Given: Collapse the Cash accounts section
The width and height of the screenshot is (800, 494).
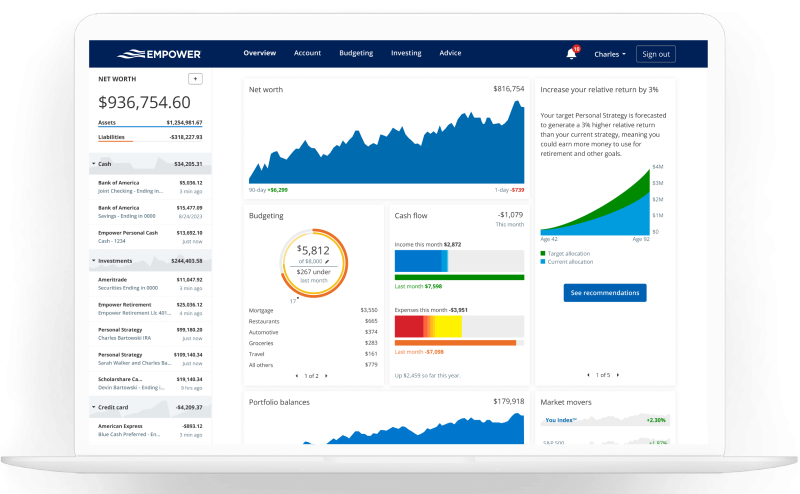Looking at the screenshot, I should click(93, 164).
